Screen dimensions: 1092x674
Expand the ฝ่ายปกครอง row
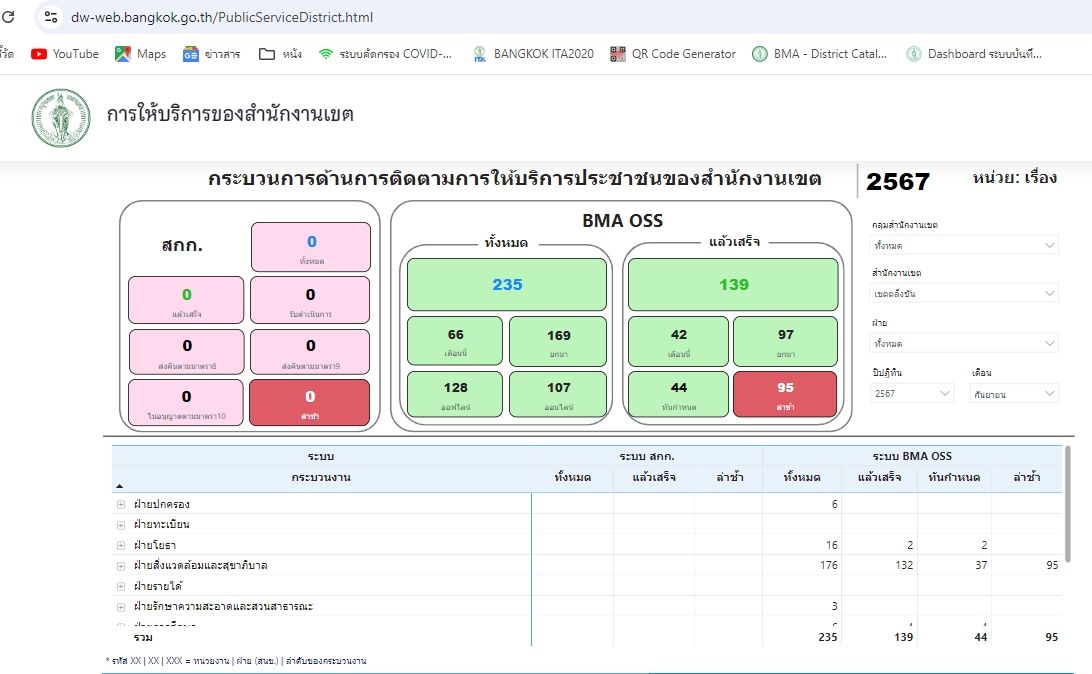121,504
